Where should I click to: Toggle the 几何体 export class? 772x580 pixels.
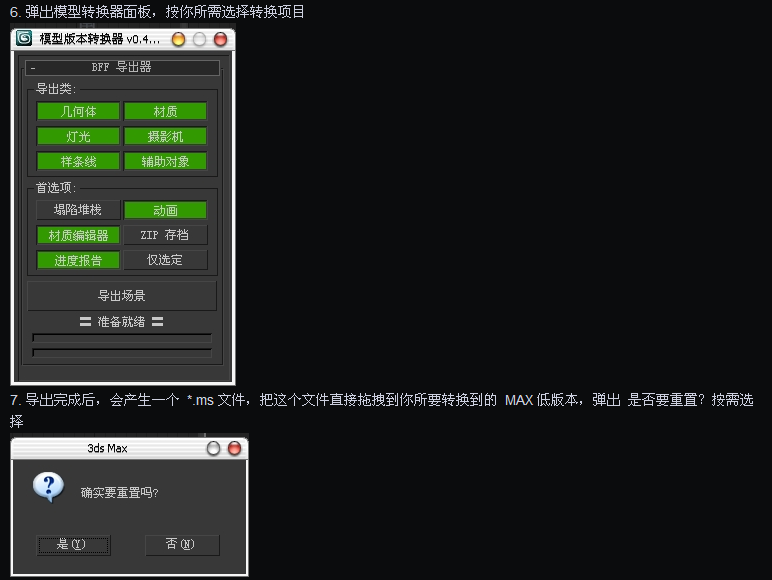[78, 111]
